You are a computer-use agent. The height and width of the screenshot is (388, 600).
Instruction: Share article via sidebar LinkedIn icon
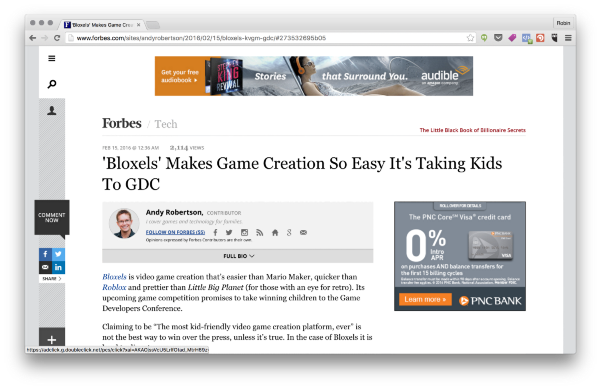click(x=58, y=267)
